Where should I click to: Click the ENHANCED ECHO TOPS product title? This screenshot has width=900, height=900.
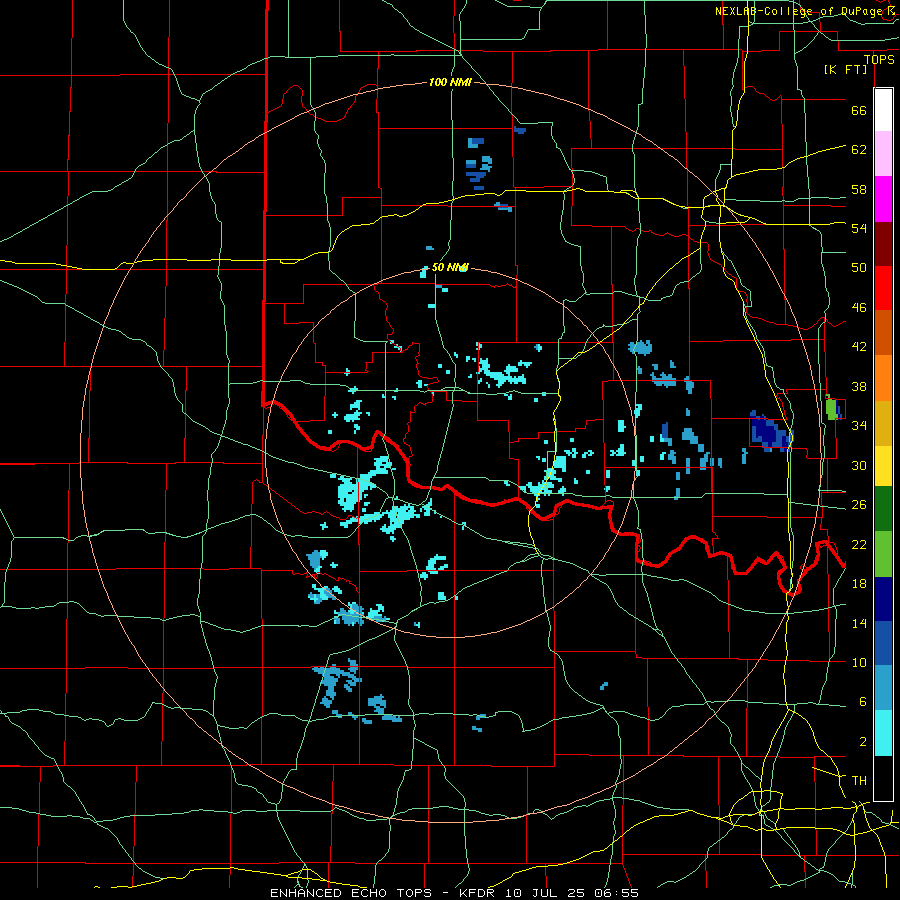[351, 893]
